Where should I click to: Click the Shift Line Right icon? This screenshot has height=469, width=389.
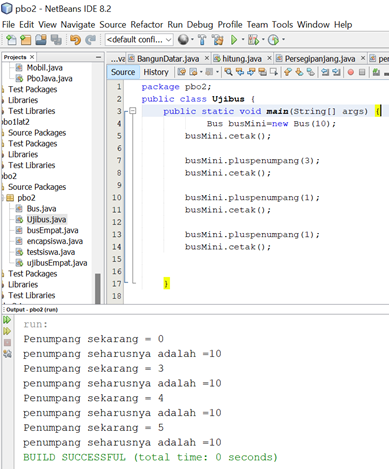[x=337, y=72]
